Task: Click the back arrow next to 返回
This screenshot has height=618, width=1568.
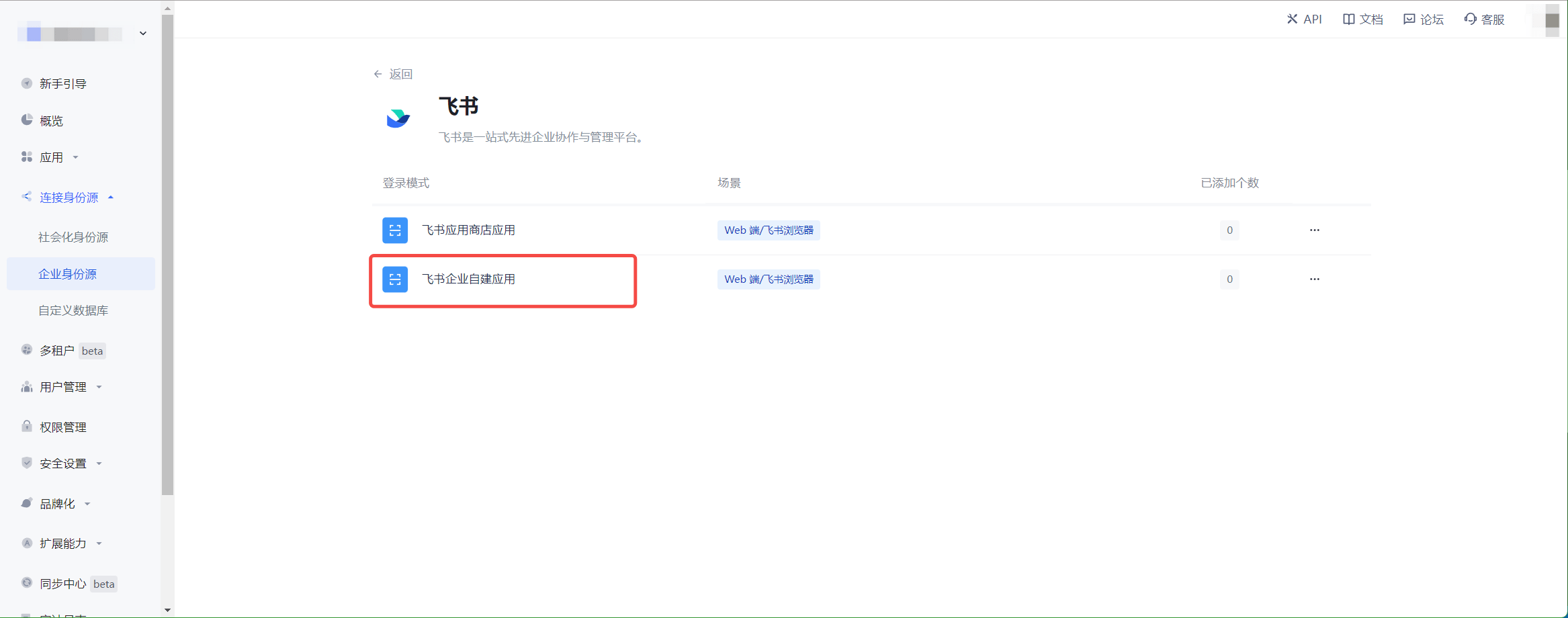Action: pyautogui.click(x=378, y=74)
